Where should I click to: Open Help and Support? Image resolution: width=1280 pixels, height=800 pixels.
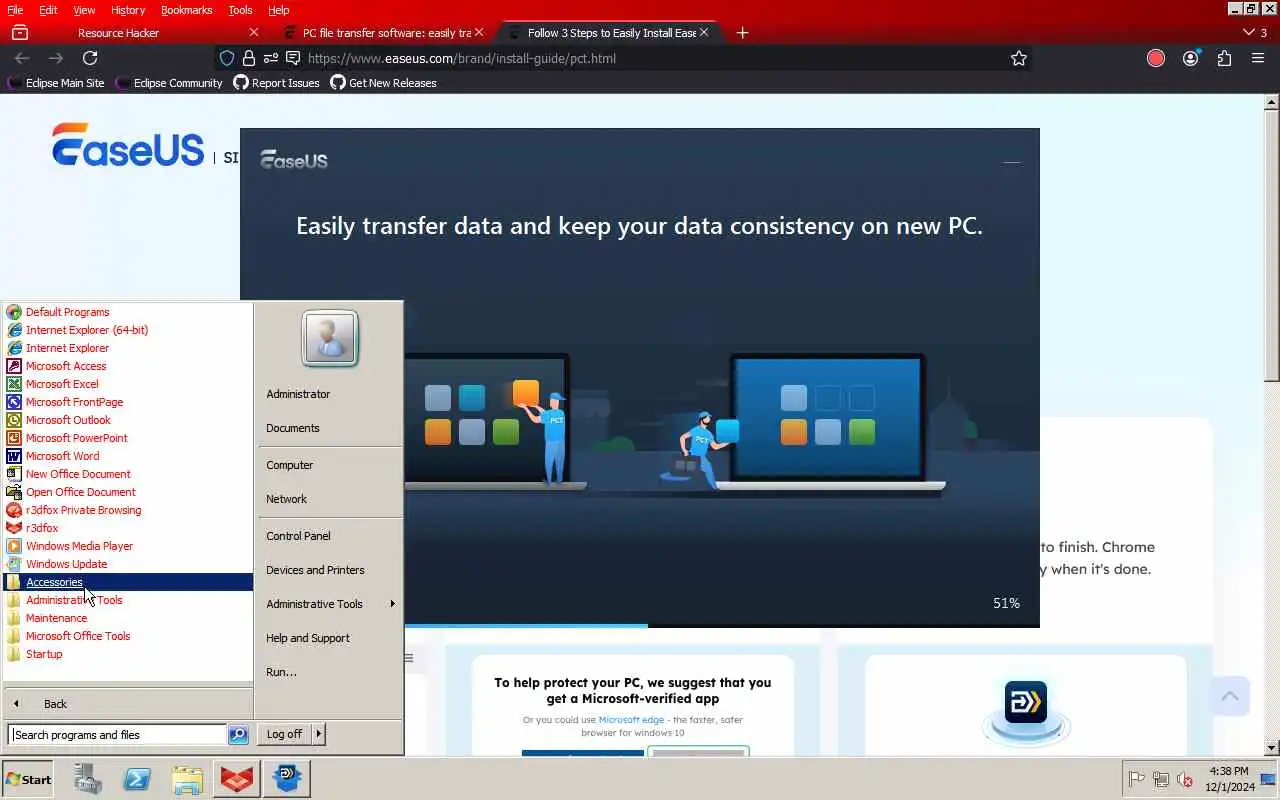coord(308,638)
